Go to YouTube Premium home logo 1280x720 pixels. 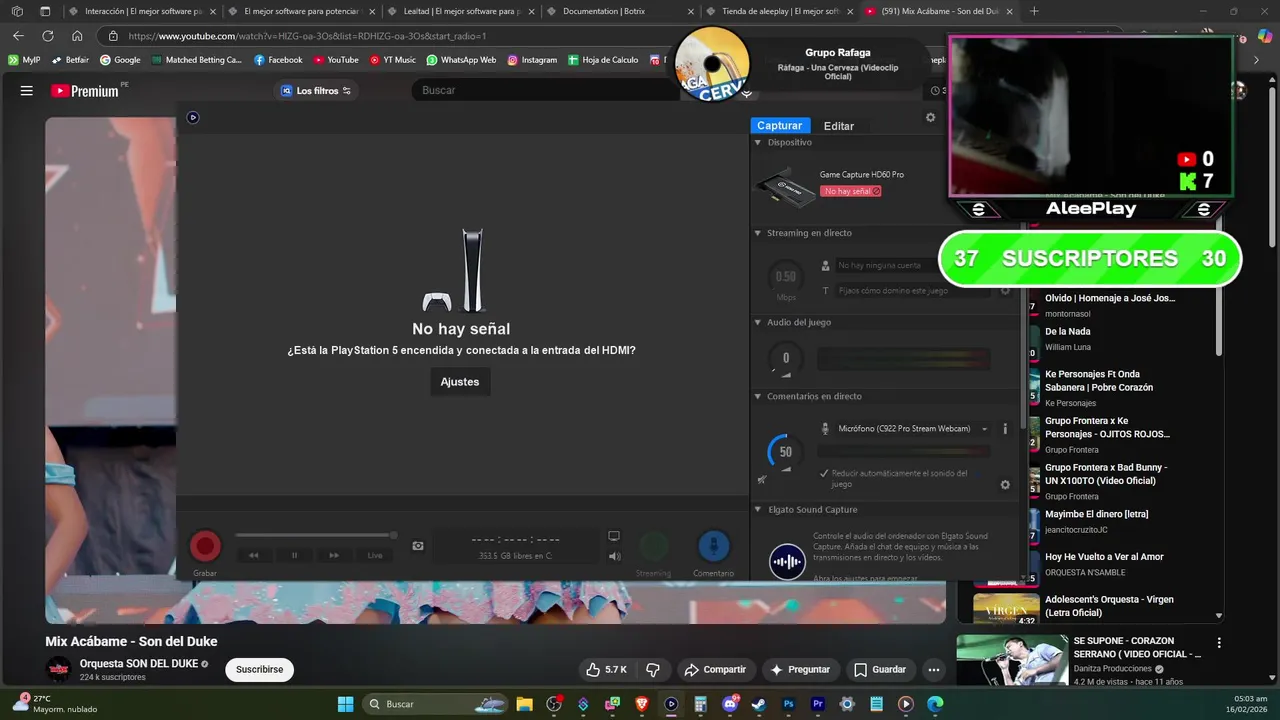pyautogui.click(x=85, y=91)
